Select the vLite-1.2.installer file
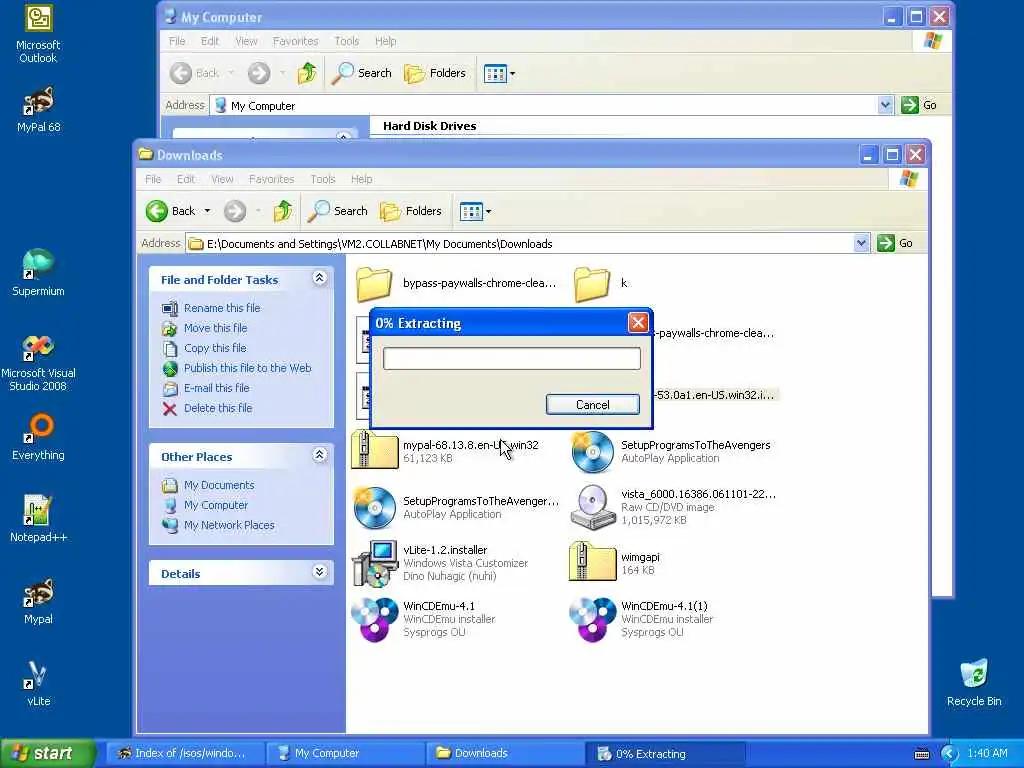Viewport: 1024px width, 768px height. (x=441, y=563)
